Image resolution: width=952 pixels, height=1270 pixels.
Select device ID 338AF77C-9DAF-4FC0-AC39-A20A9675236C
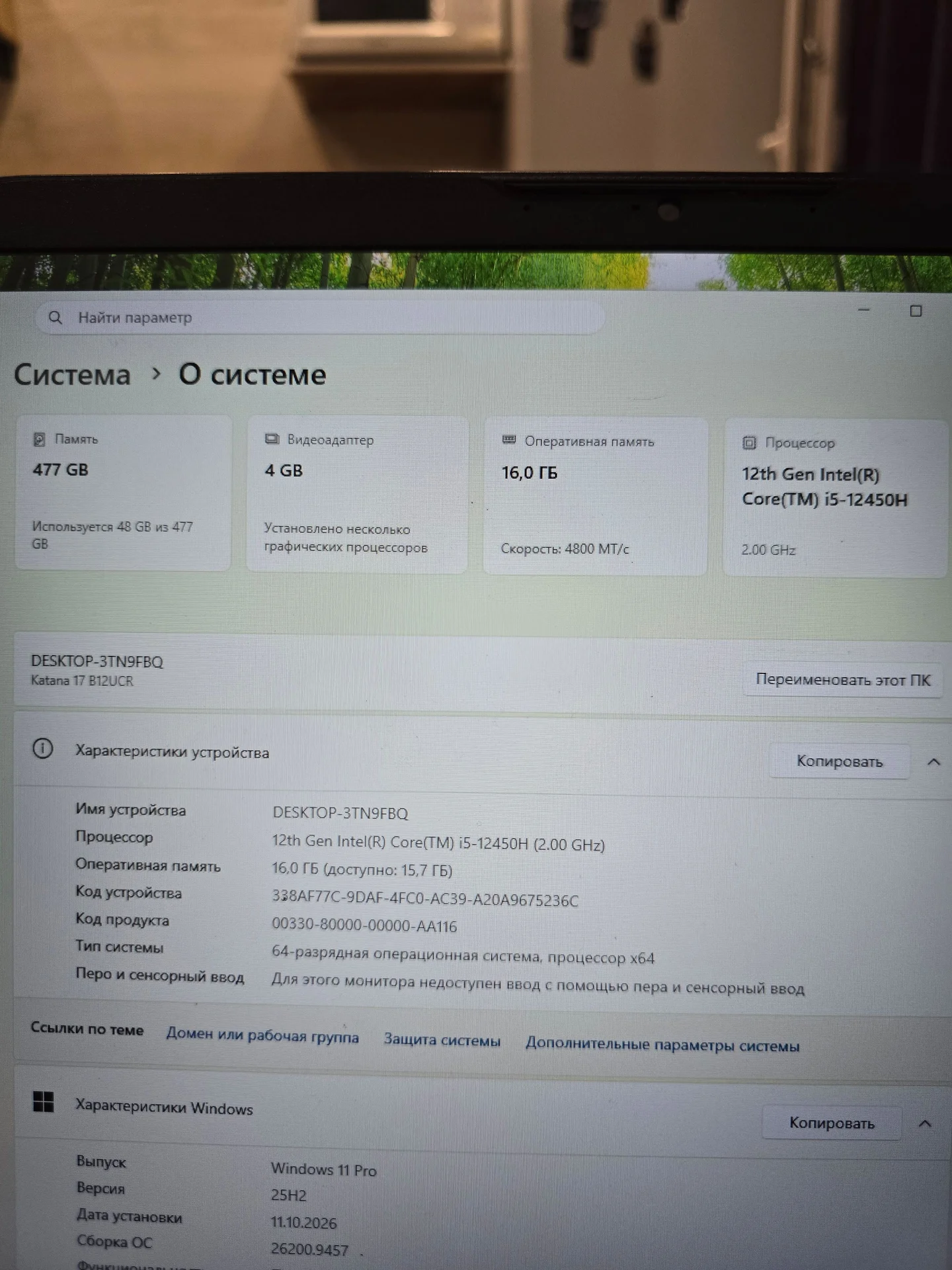click(425, 898)
